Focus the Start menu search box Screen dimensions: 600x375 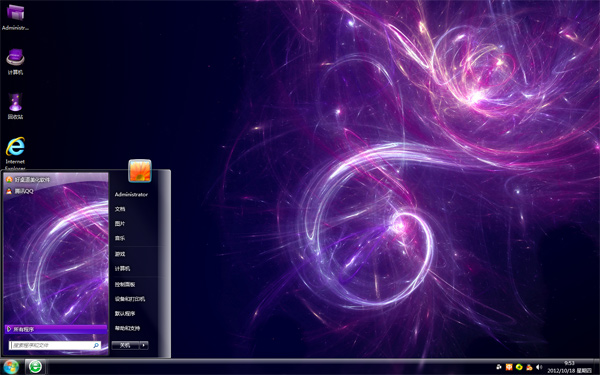coord(55,345)
